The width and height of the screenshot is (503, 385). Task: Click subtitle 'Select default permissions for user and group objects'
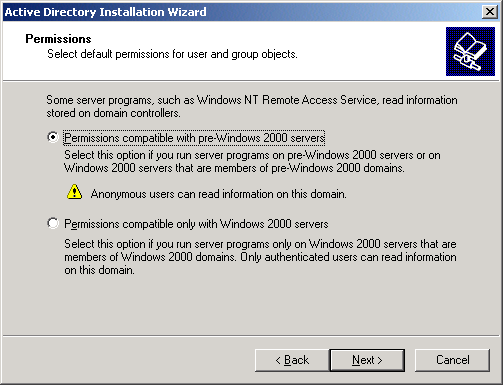[x=172, y=54]
